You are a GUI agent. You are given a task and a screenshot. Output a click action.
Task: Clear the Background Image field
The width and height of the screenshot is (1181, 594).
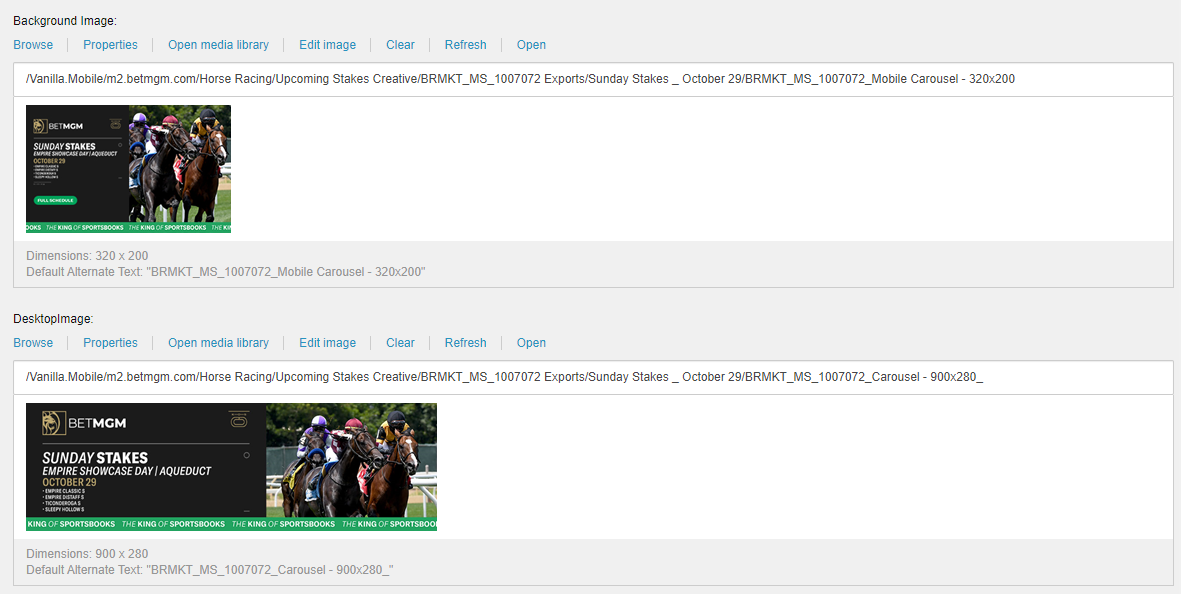pyautogui.click(x=400, y=44)
